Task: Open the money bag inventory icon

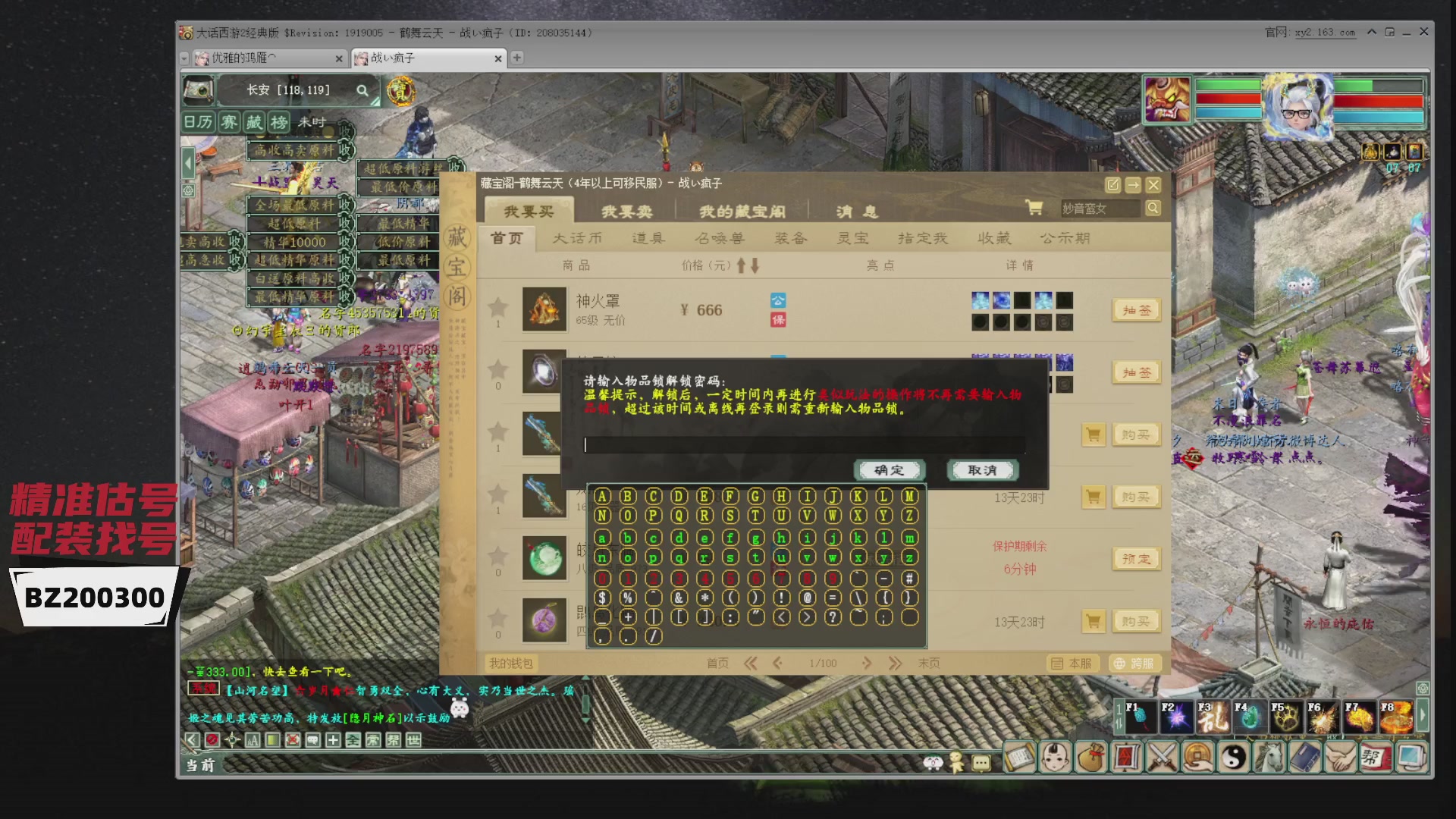Action: click(1090, 757)
